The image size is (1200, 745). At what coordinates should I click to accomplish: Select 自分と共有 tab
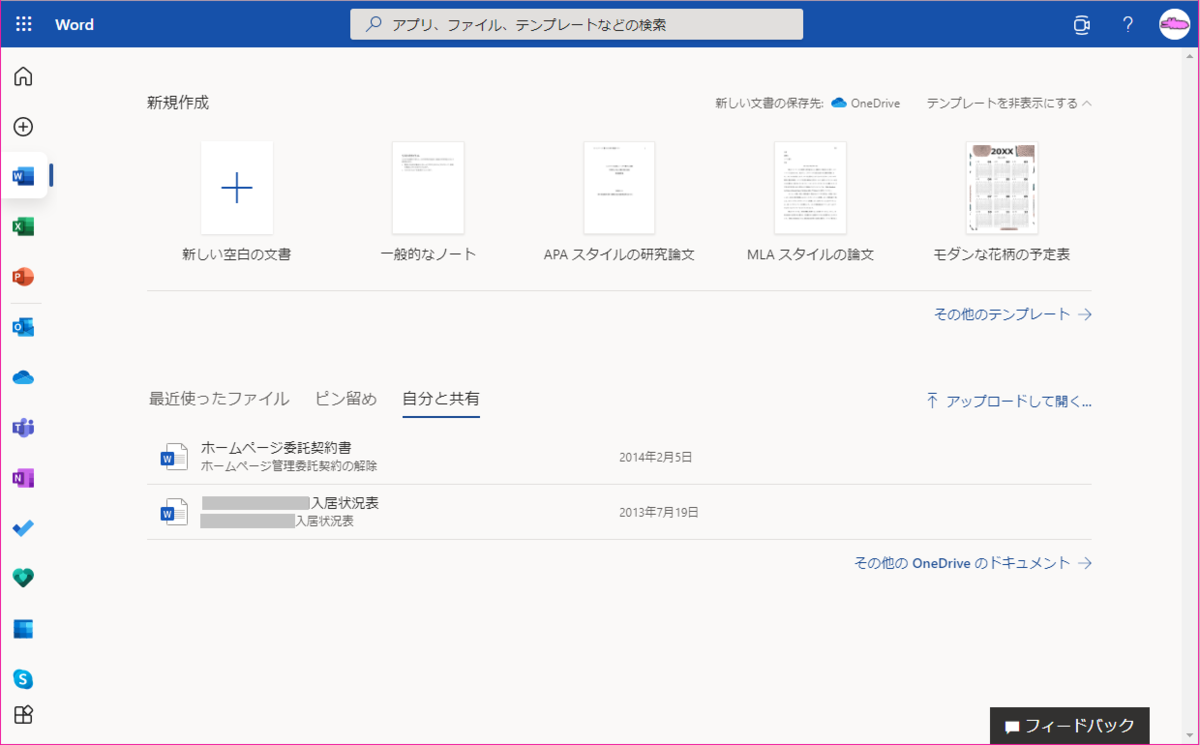(x=440, y=399)
